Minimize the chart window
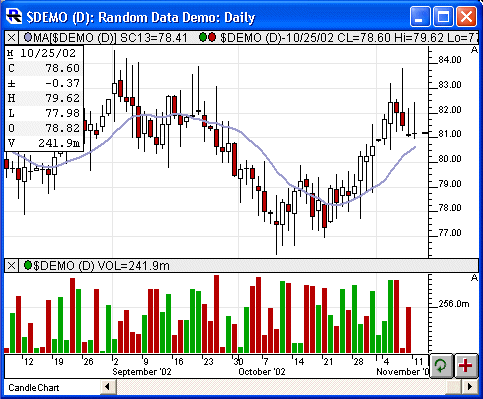 tap(419, 17)
